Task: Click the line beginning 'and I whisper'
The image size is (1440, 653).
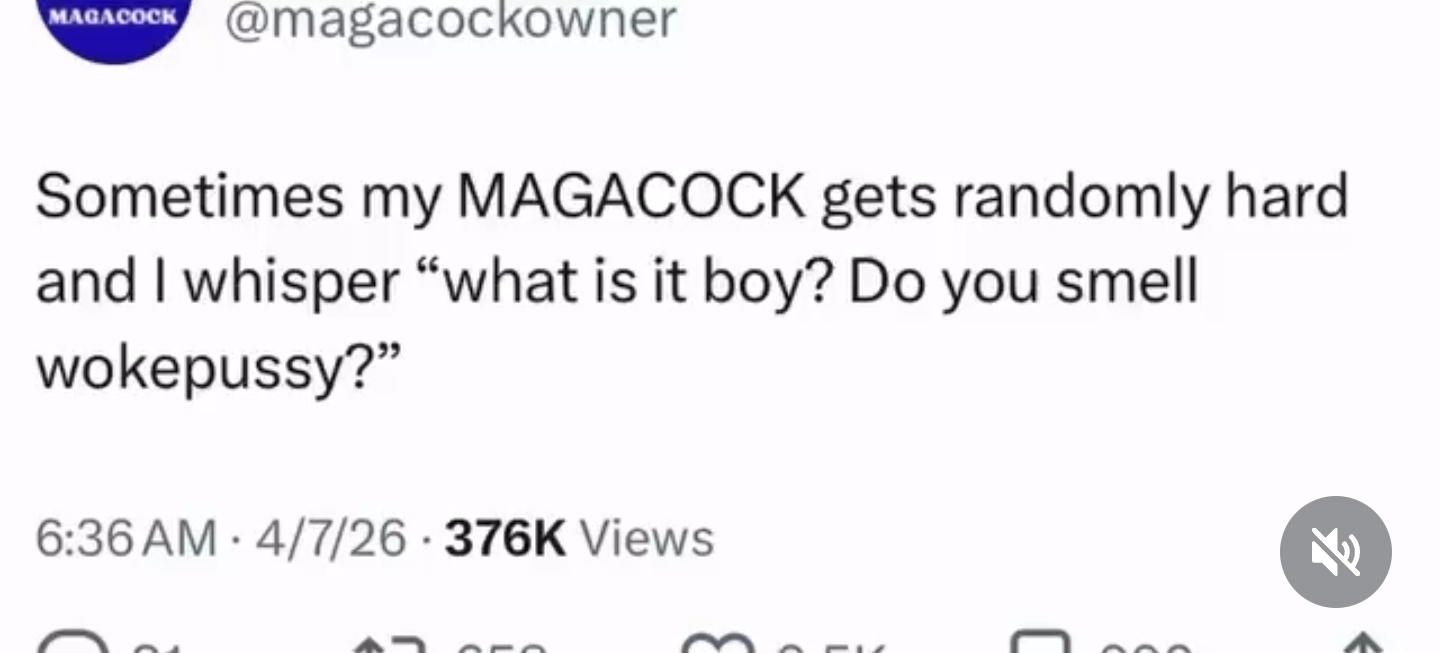Action: click(x=617, y=283)
